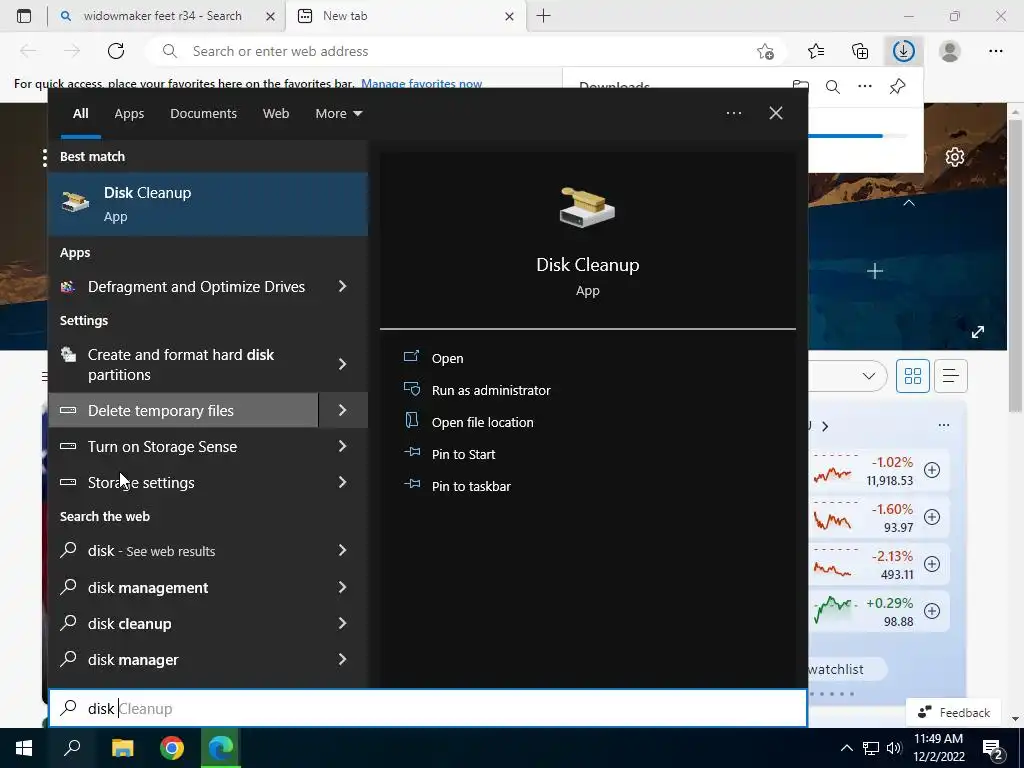1024x768 pixels.
Task: Open Edge Settings and more menu
Action: pos(995,51)
